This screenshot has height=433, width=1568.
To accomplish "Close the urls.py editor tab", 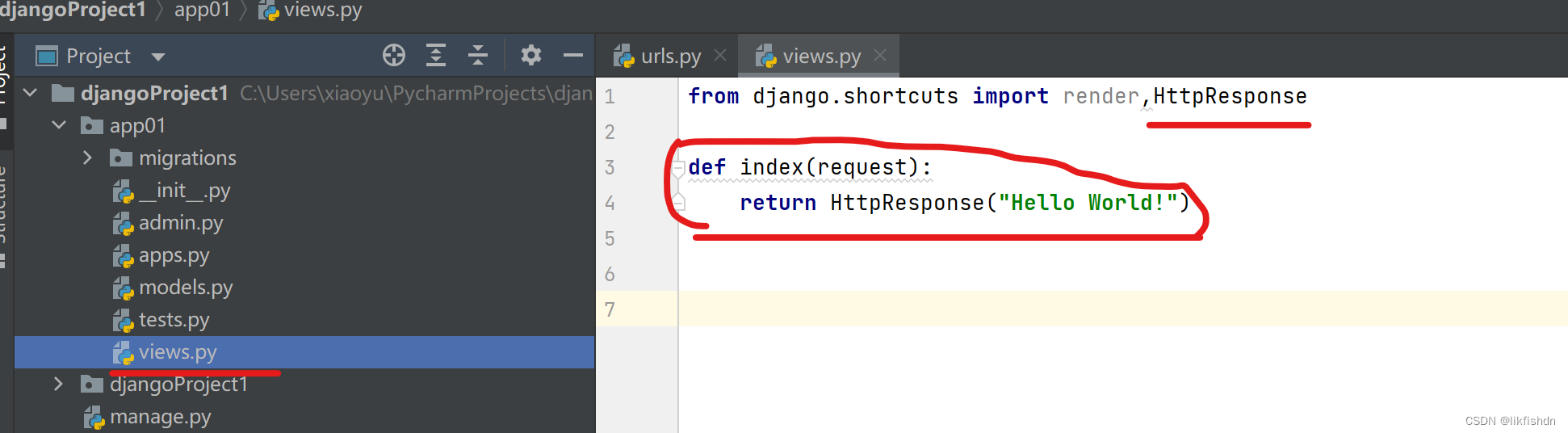I will tap(720, 55).
